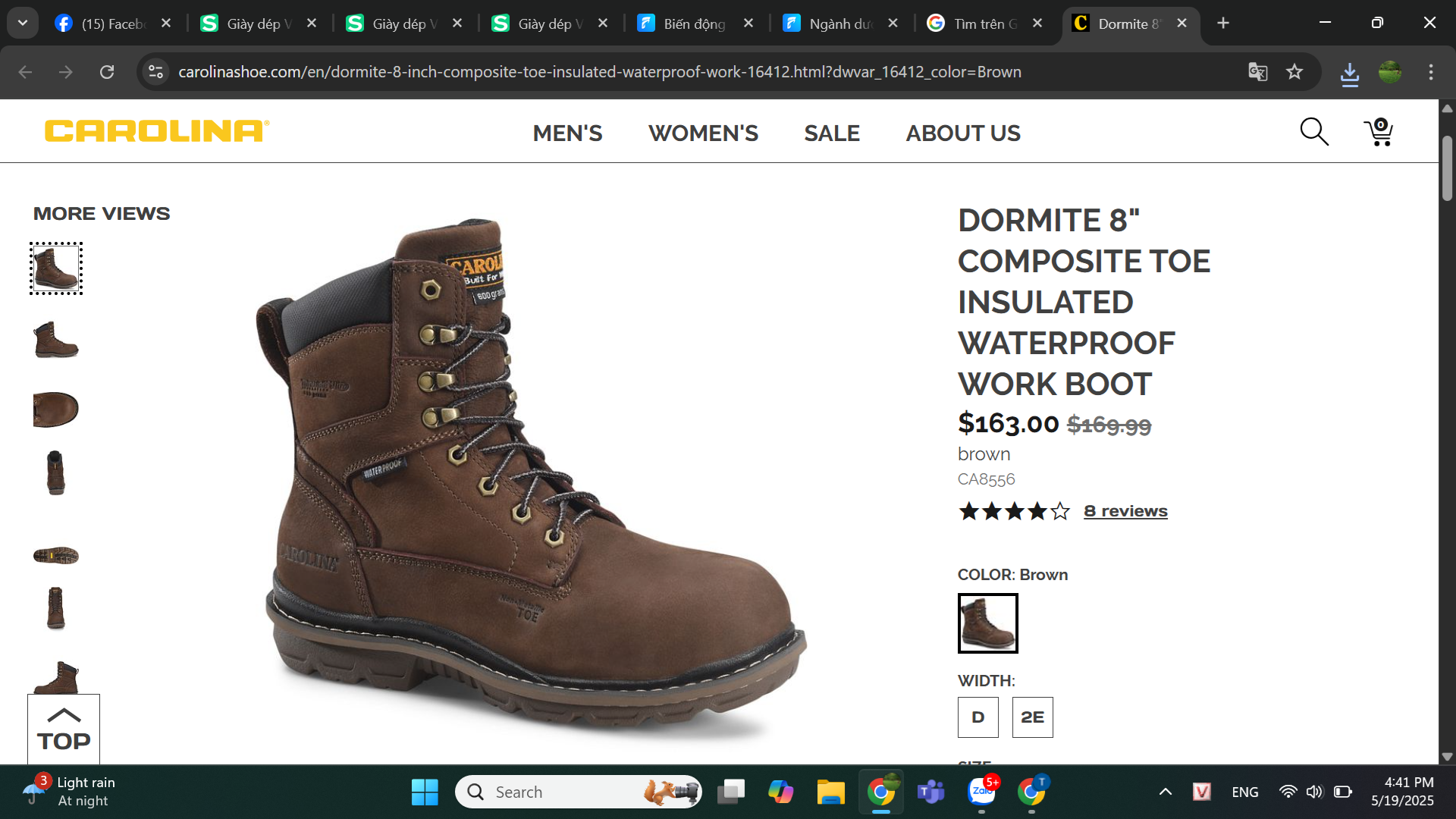Open the Light rain weather widget

70,792
